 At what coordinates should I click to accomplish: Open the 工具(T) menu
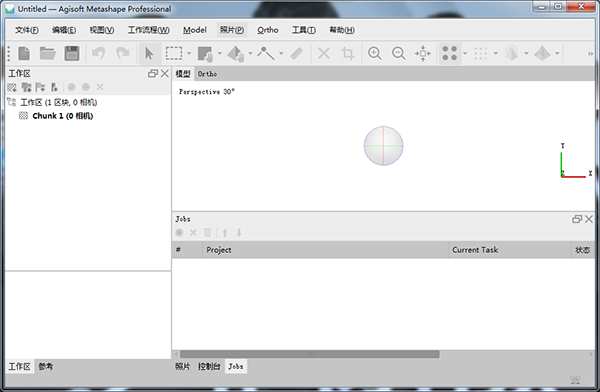(304, 30)
